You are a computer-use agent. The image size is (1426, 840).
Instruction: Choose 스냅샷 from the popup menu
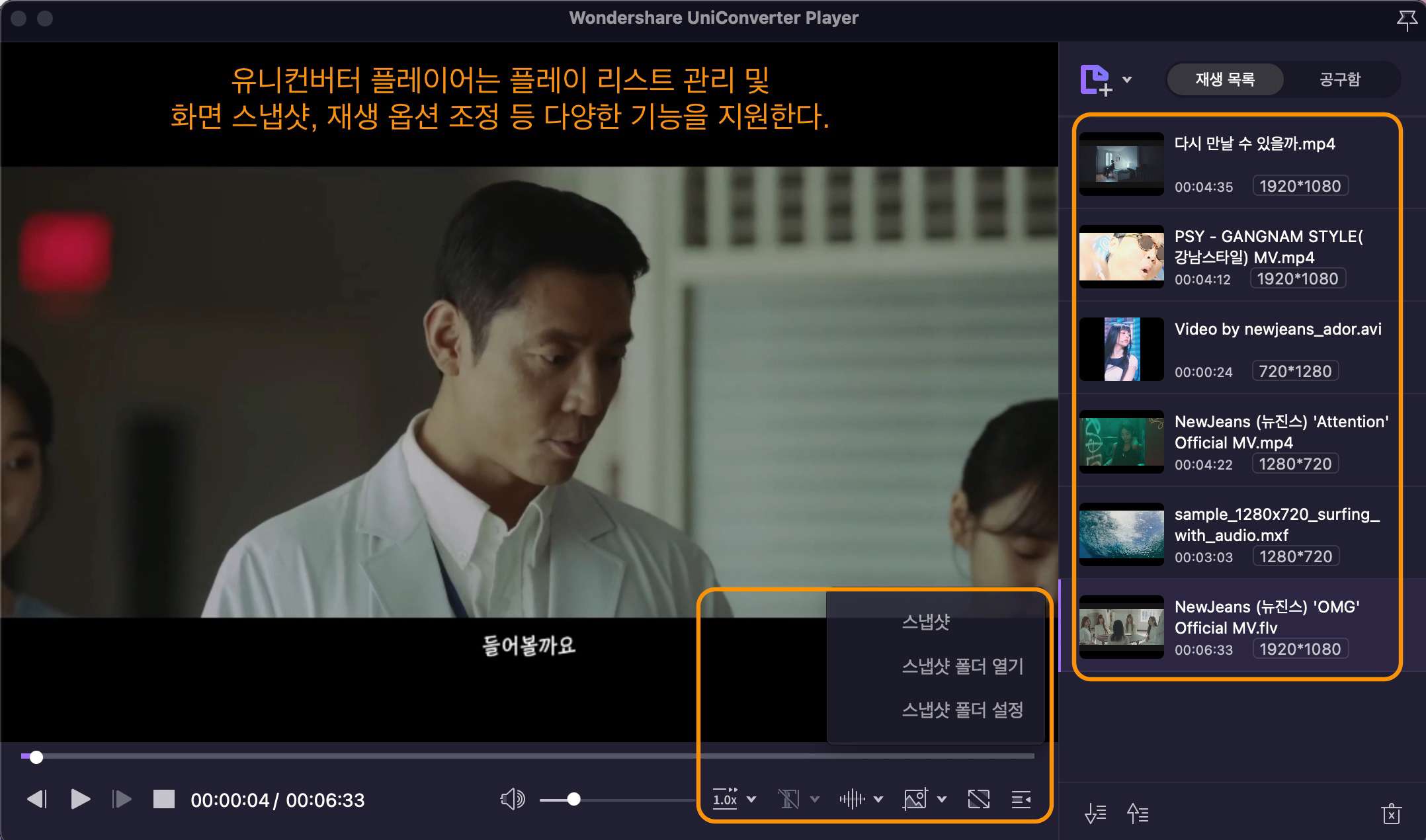tap(926, 622)
